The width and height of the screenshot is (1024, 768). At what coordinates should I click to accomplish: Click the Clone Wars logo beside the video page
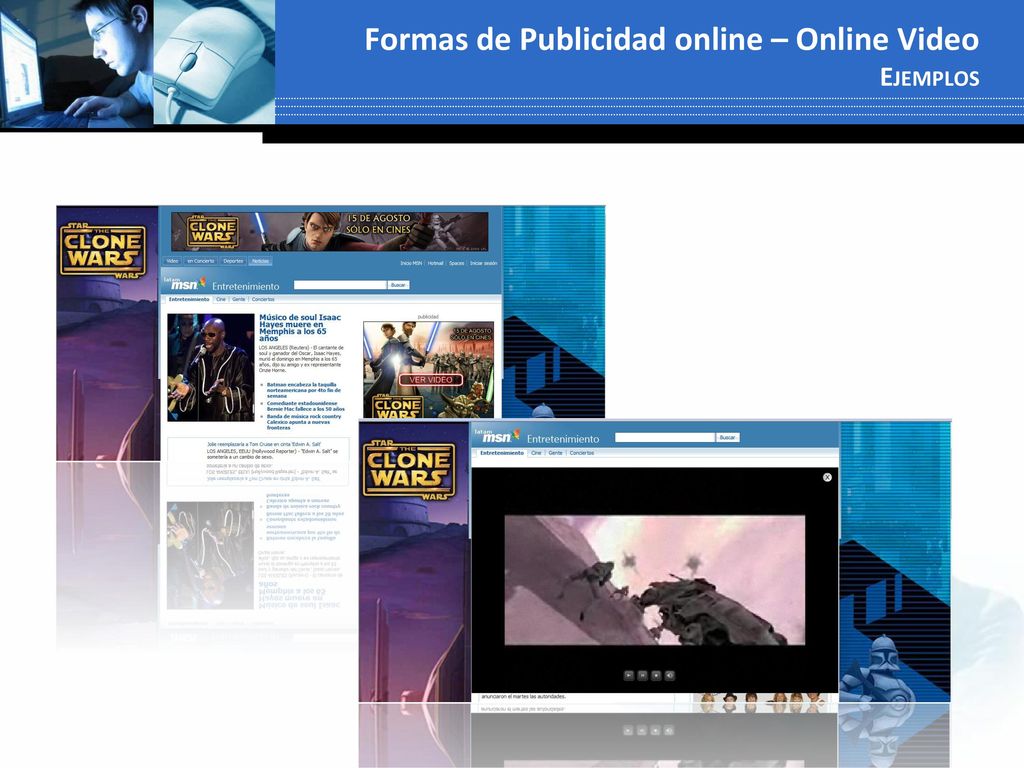tap(409, 470)
